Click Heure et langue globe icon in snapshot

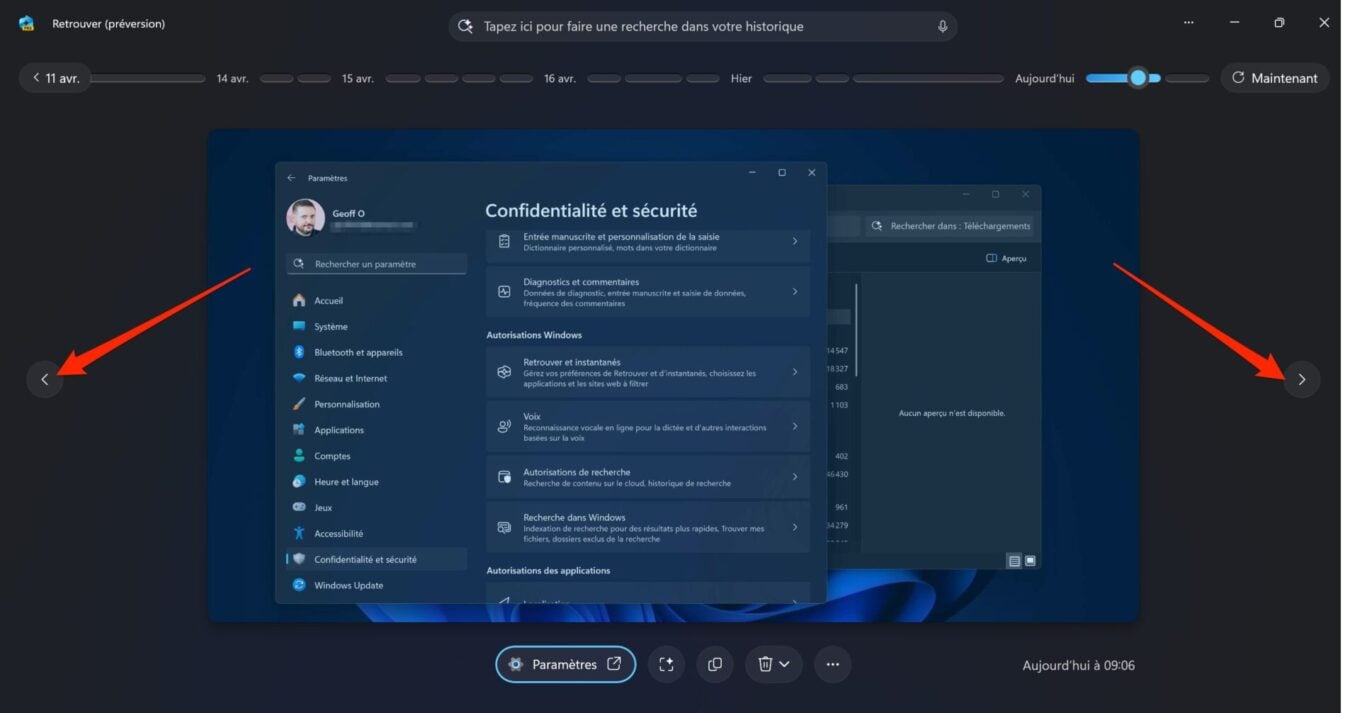[x=298, y=482]
